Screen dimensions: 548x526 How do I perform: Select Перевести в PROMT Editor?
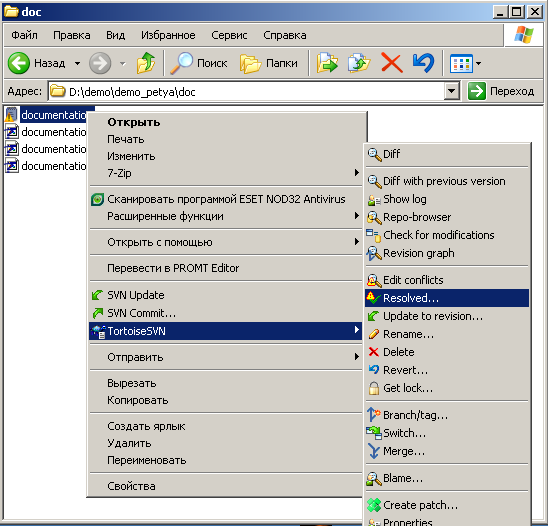click(x=225, y=268)
